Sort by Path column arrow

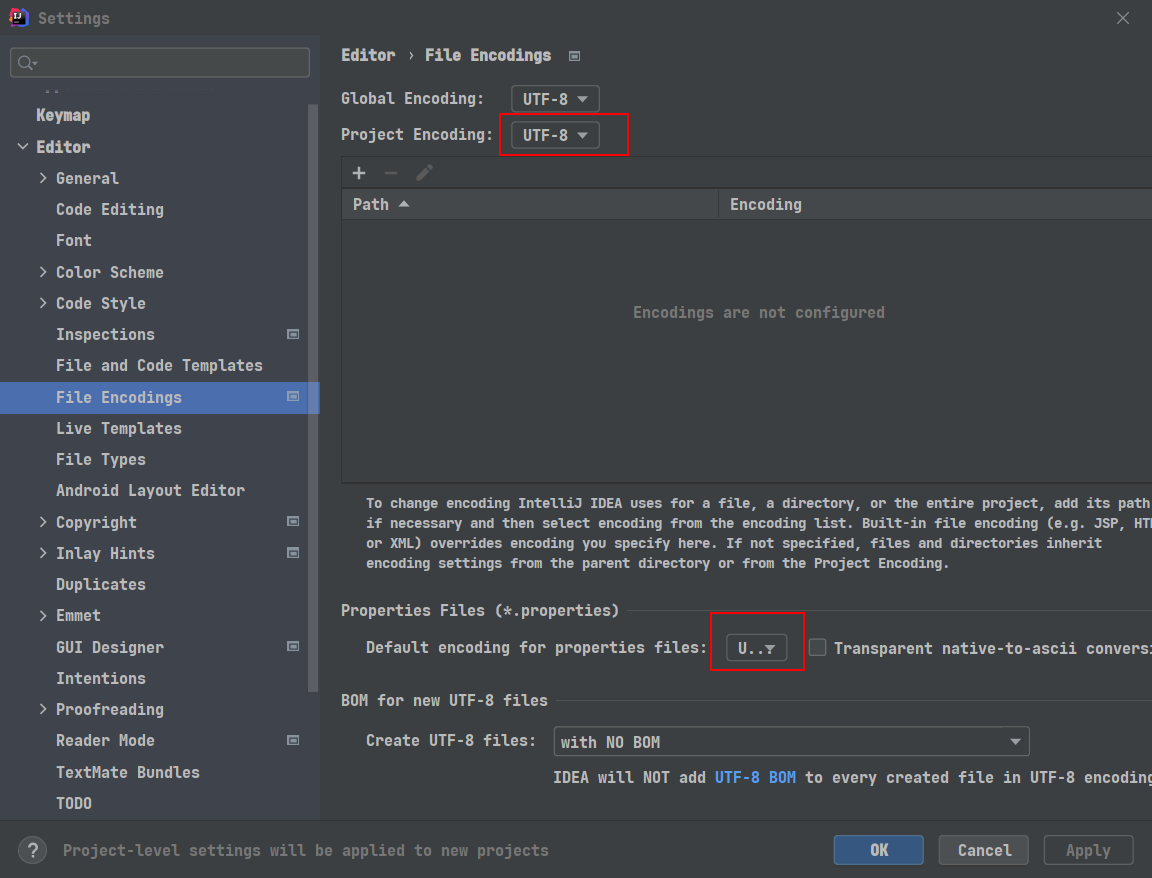pos(403,204)
